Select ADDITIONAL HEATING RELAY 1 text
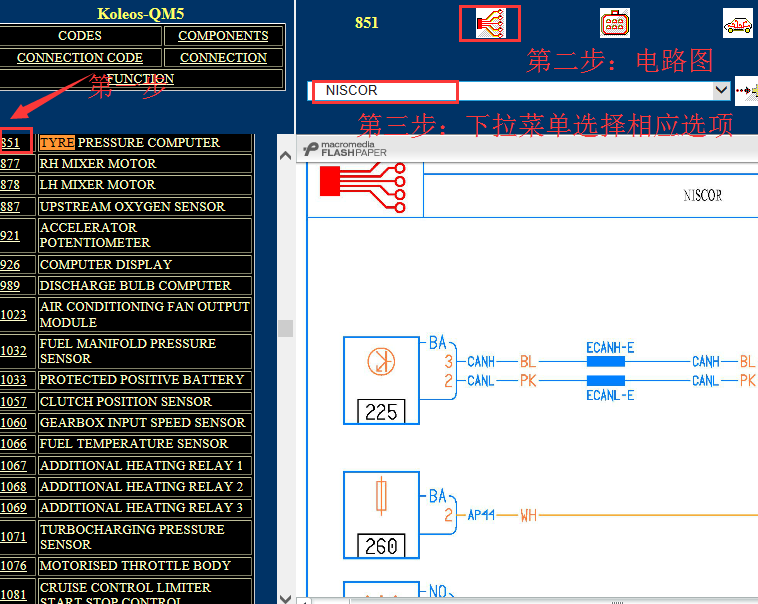This screenshot has width=758, height=604. pos(142,465)
